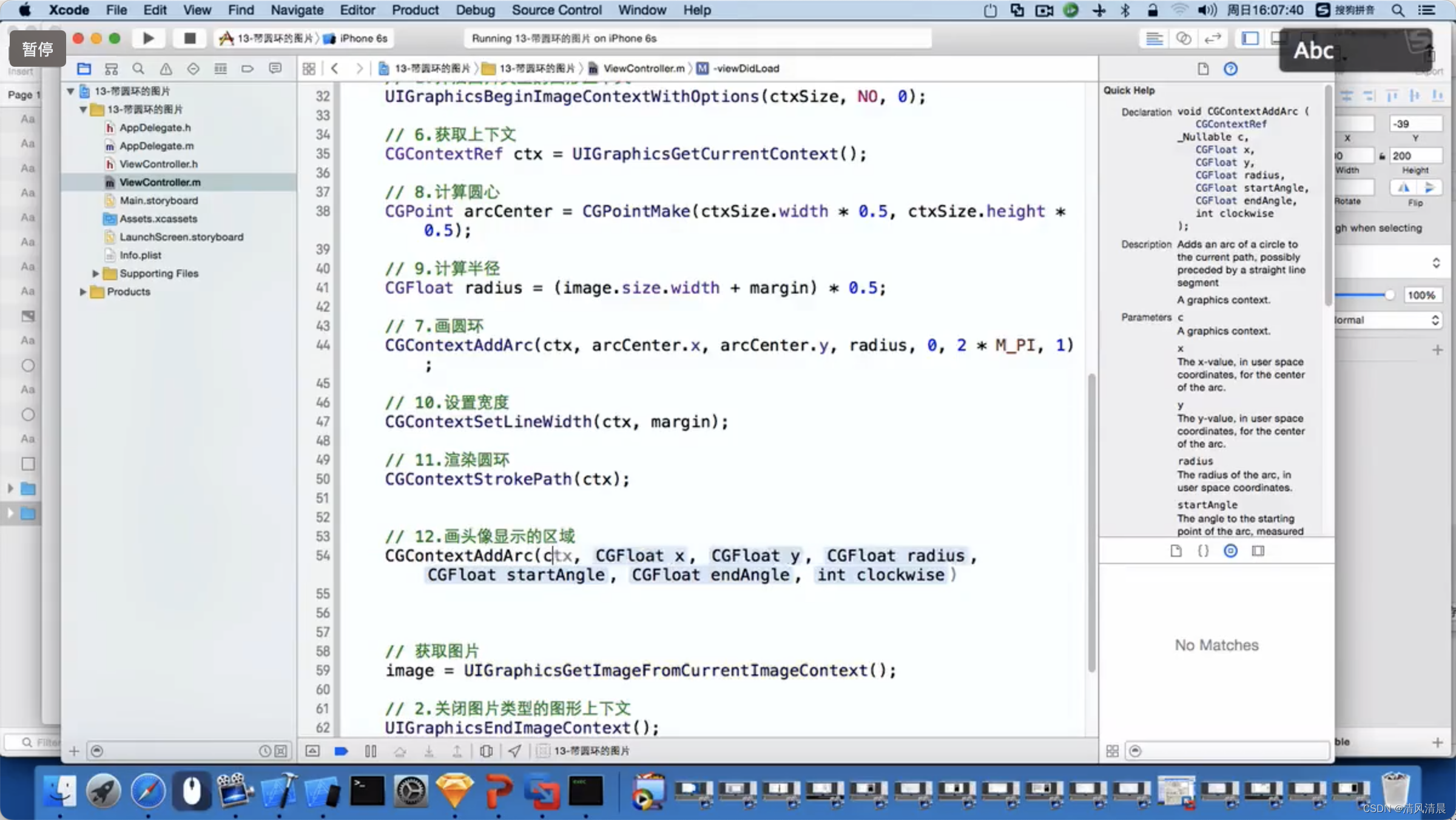This screenshot has height=820, width=1456.
Task: Switch to Version editor mode
Action: pyautogui.click(x=1212, y=38)
